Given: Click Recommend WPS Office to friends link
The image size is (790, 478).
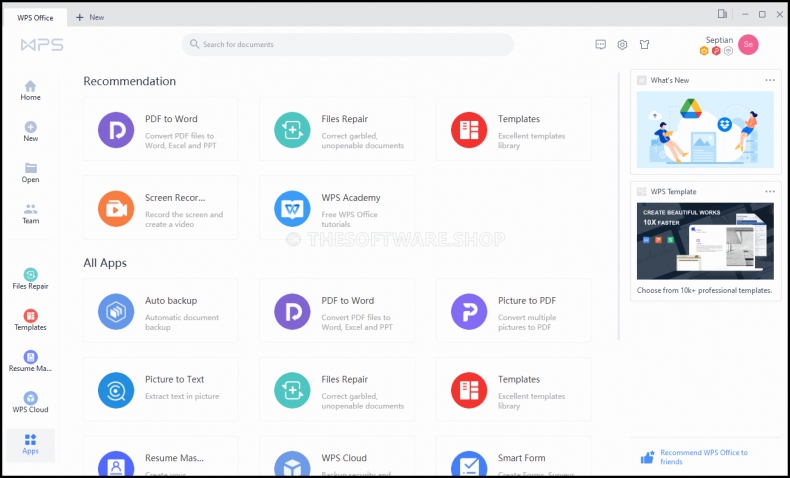Looking at the screenshot, I should tap(702, 457).
